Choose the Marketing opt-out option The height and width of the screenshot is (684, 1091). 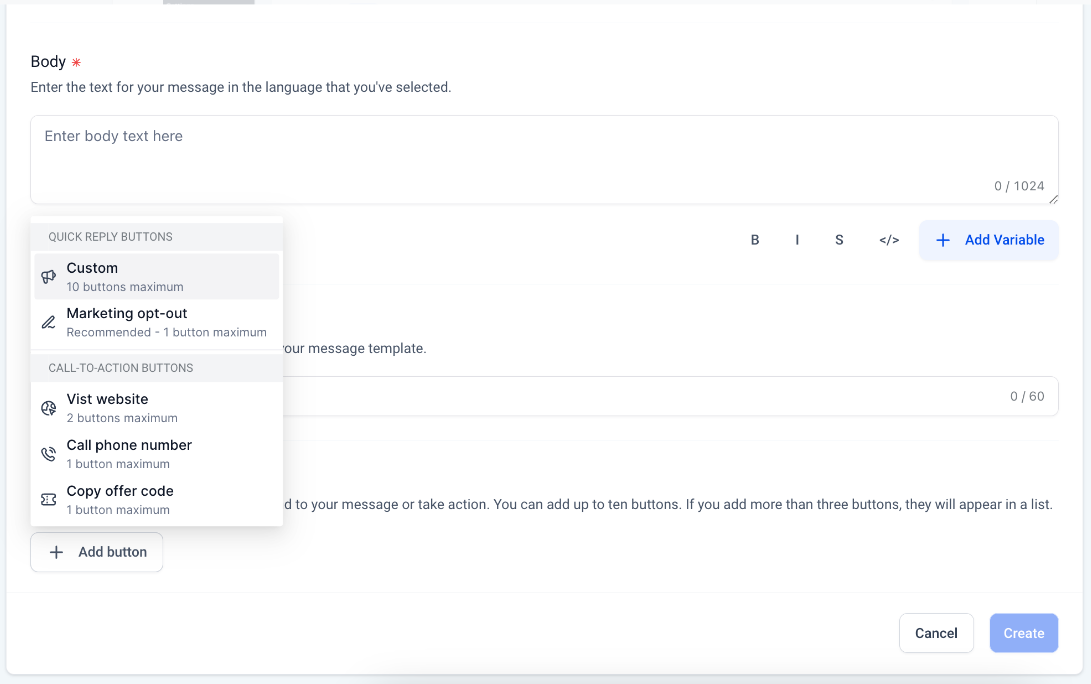click(157, 322)
